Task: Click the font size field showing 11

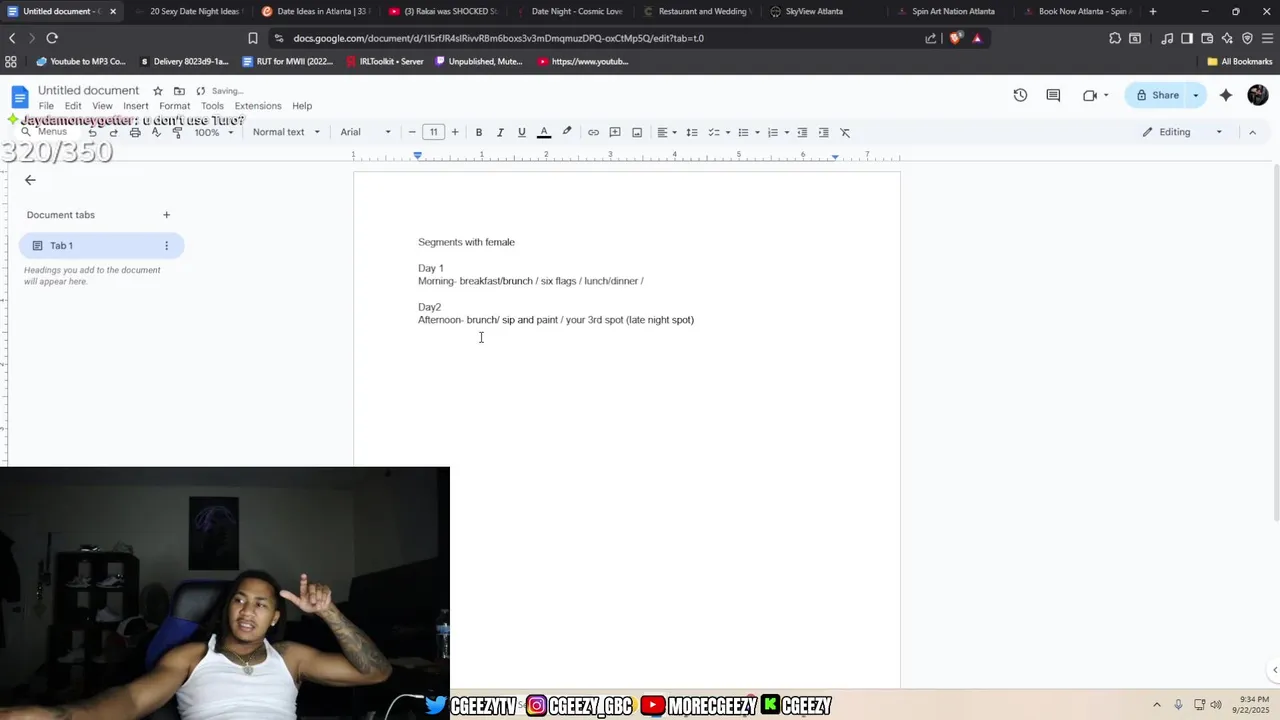Action: (433, 132)
